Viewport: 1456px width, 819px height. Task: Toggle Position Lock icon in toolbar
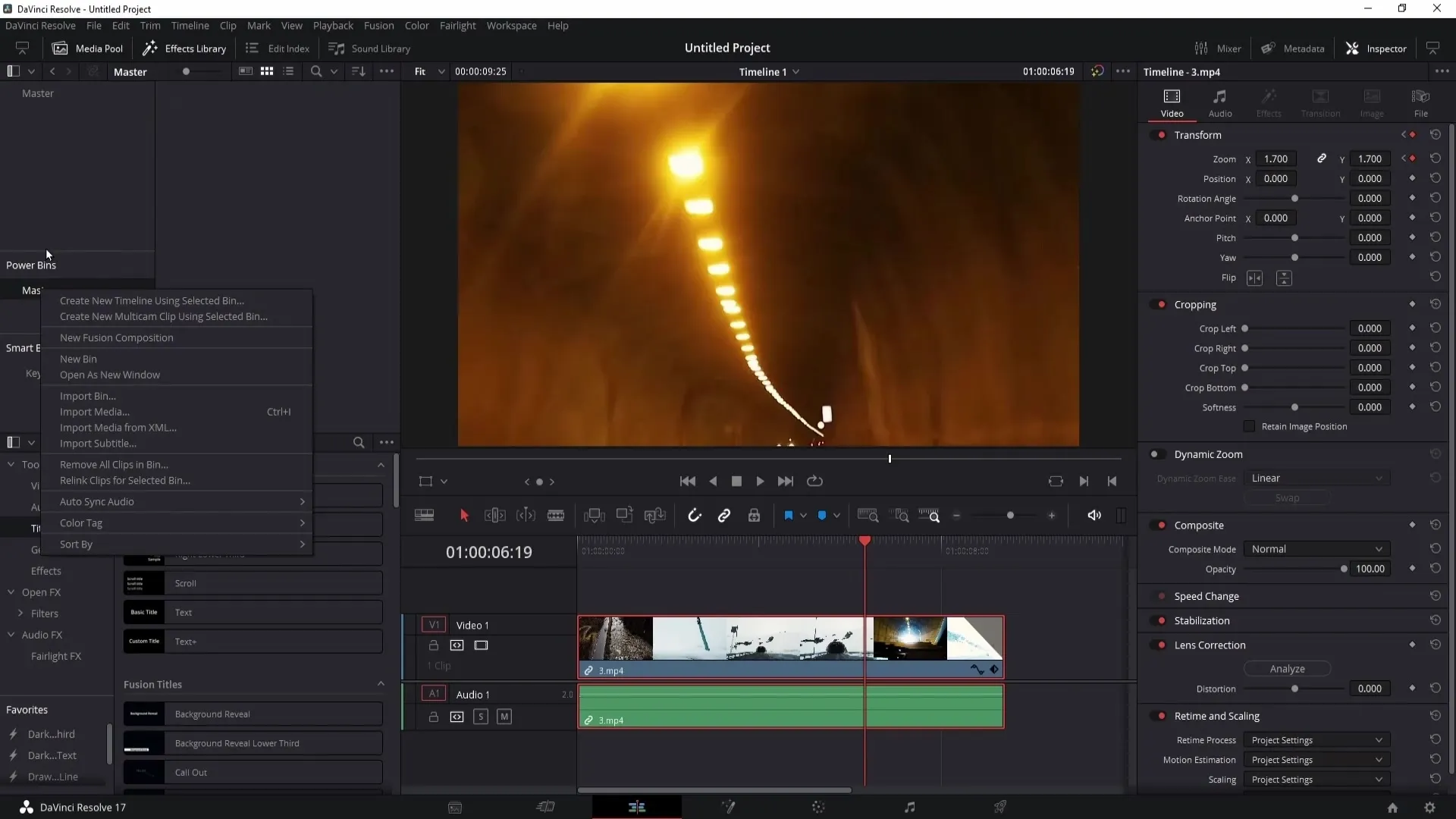[x=754, y=516]
